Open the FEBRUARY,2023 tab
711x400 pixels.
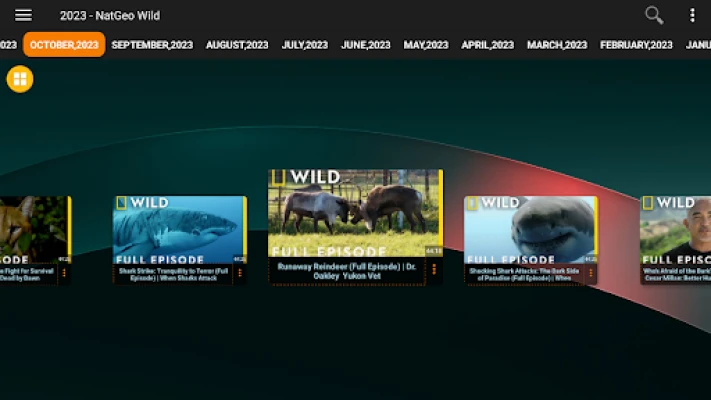(x=636, y=45)
